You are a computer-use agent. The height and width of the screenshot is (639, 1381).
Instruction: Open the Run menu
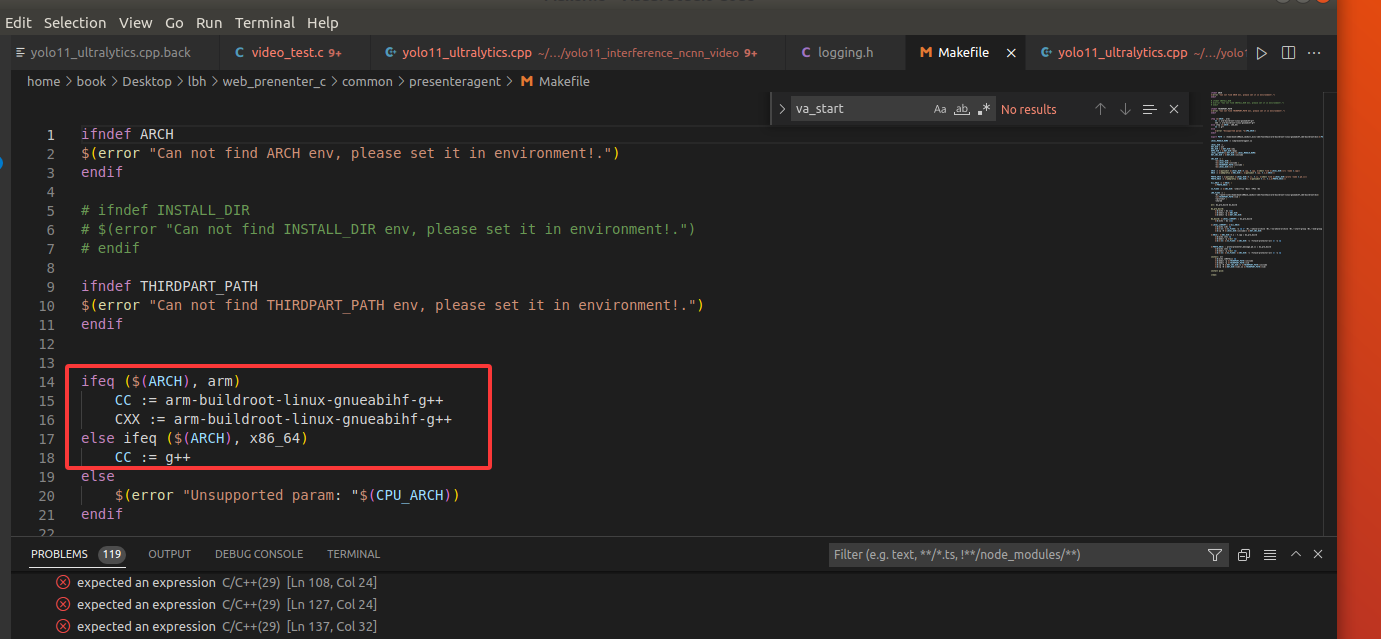209,22
